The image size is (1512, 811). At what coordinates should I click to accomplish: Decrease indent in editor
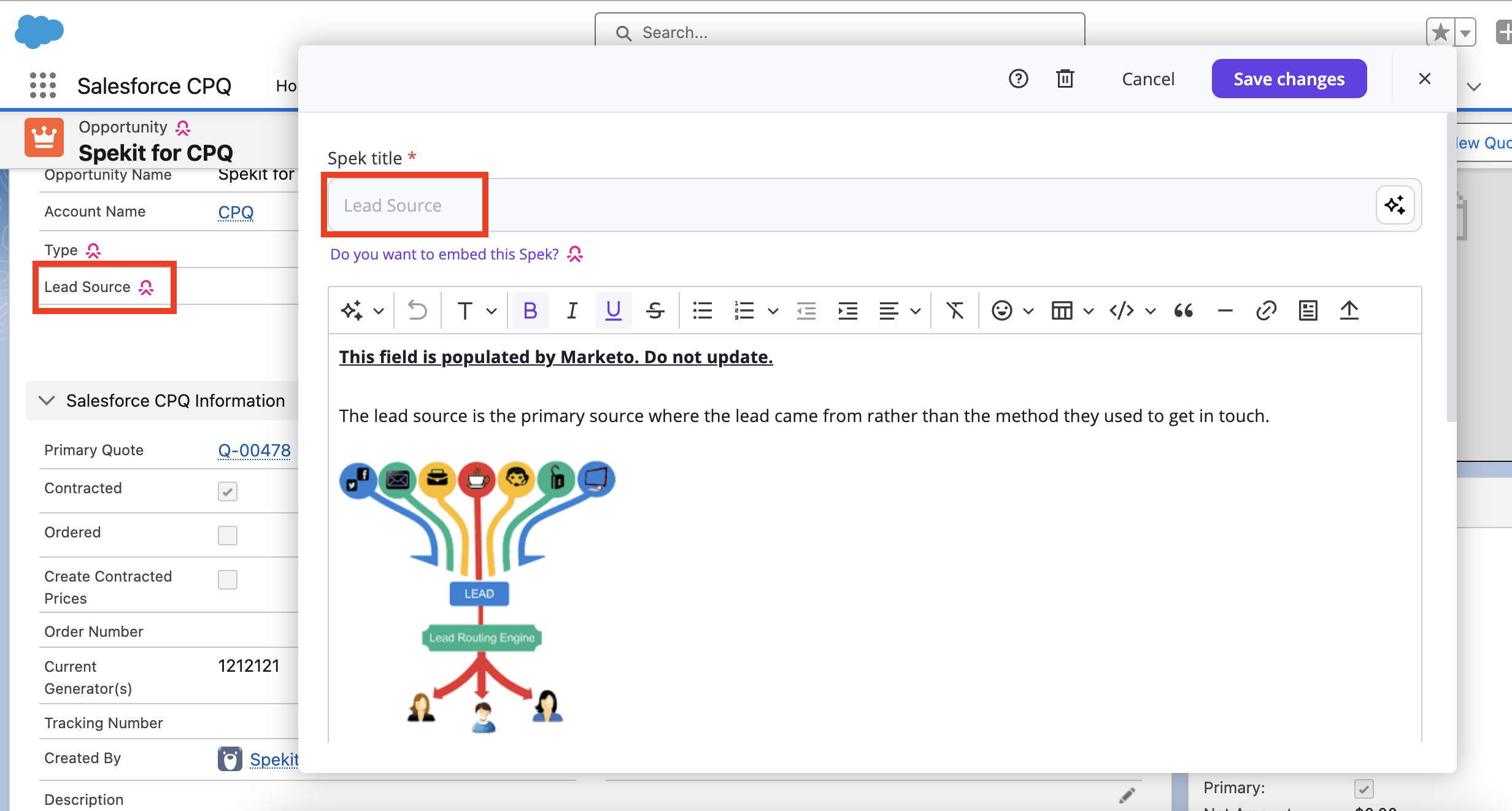click(806, 310)
